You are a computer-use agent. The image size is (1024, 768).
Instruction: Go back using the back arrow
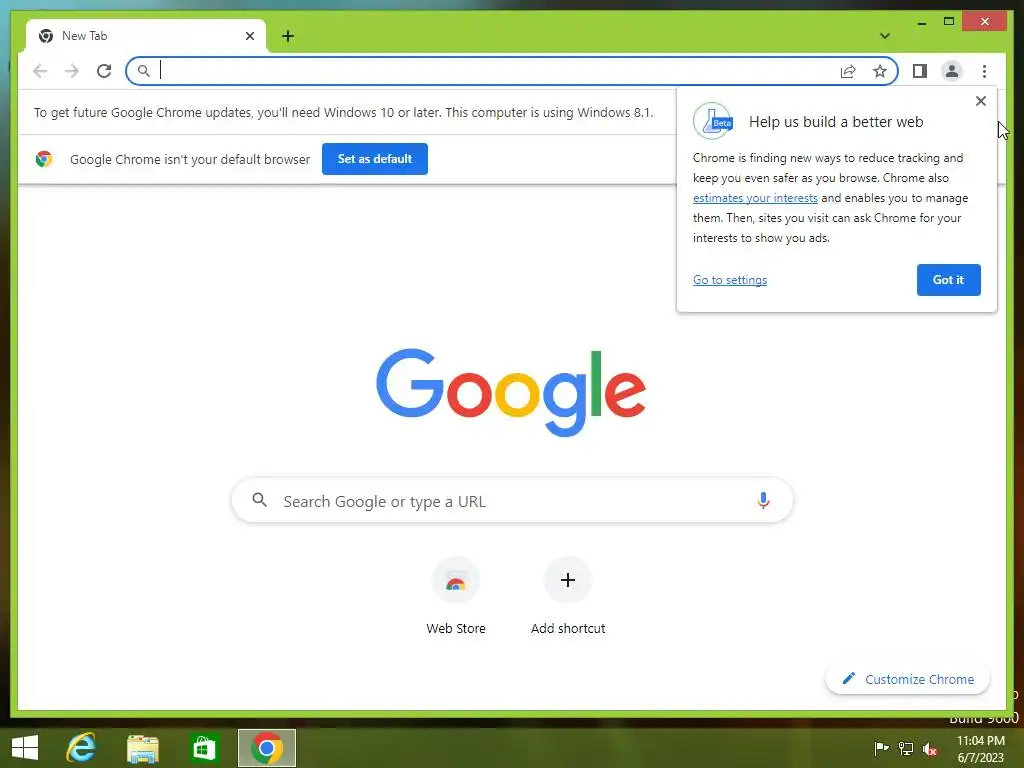[40, 71]
